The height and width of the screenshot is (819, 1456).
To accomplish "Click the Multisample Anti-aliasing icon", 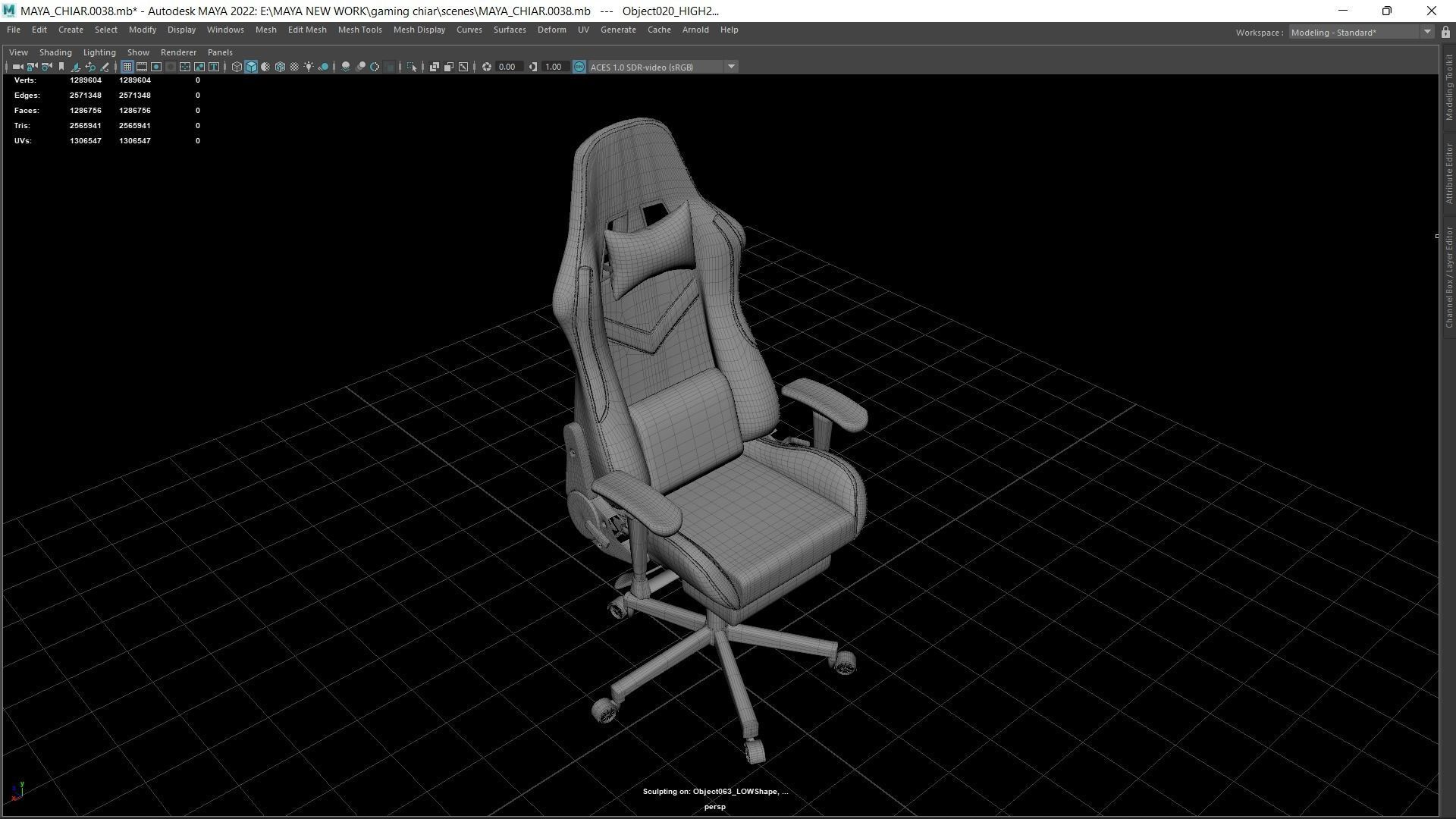I will (375, 67).
